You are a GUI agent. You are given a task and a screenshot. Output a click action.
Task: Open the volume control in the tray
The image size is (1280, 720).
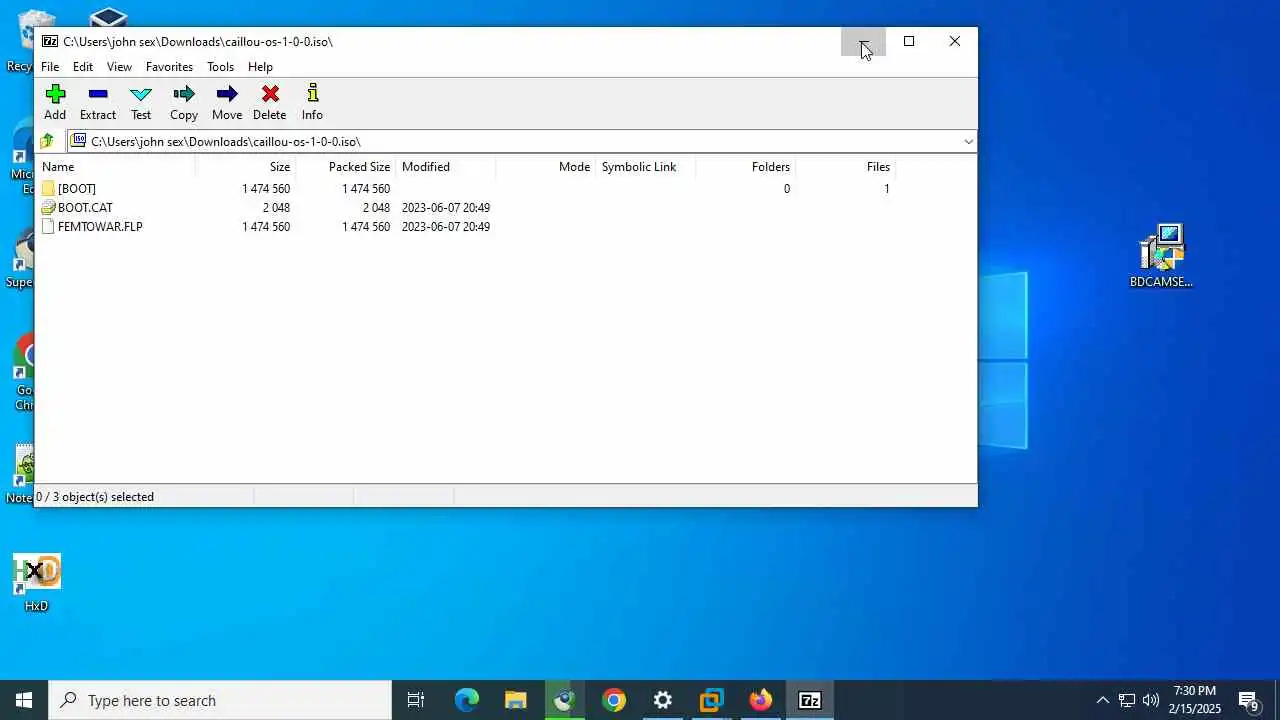point(1151,700)
